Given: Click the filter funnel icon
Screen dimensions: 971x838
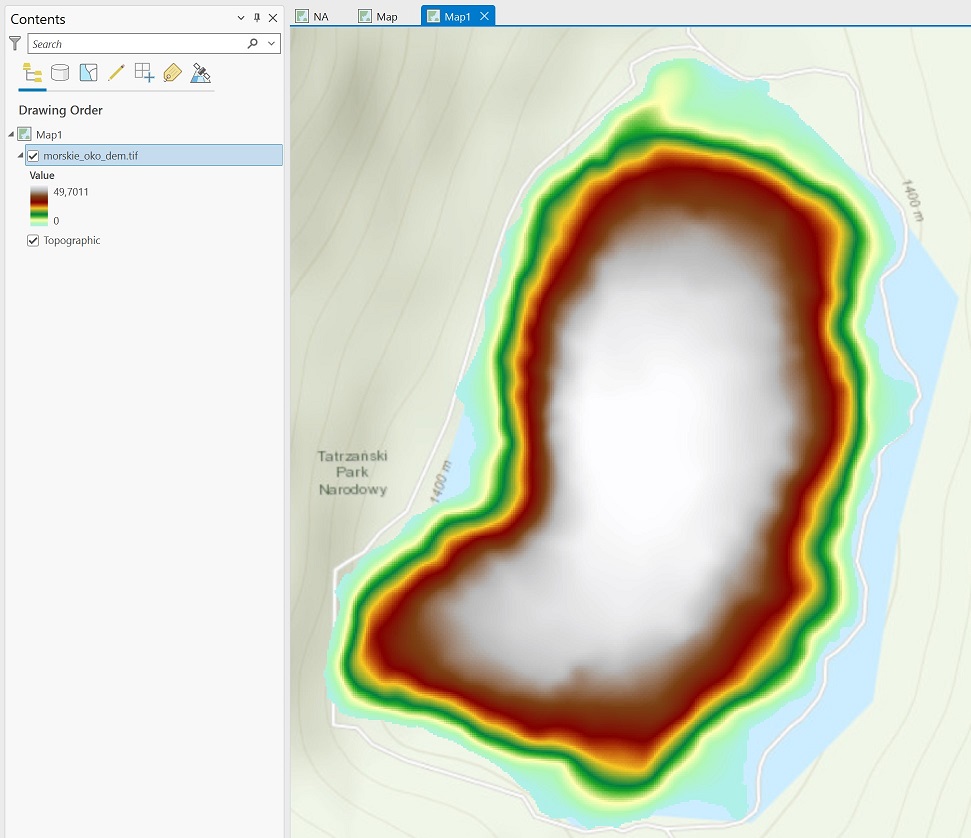Looking at the screenshot, I should [x=15, y=44].
